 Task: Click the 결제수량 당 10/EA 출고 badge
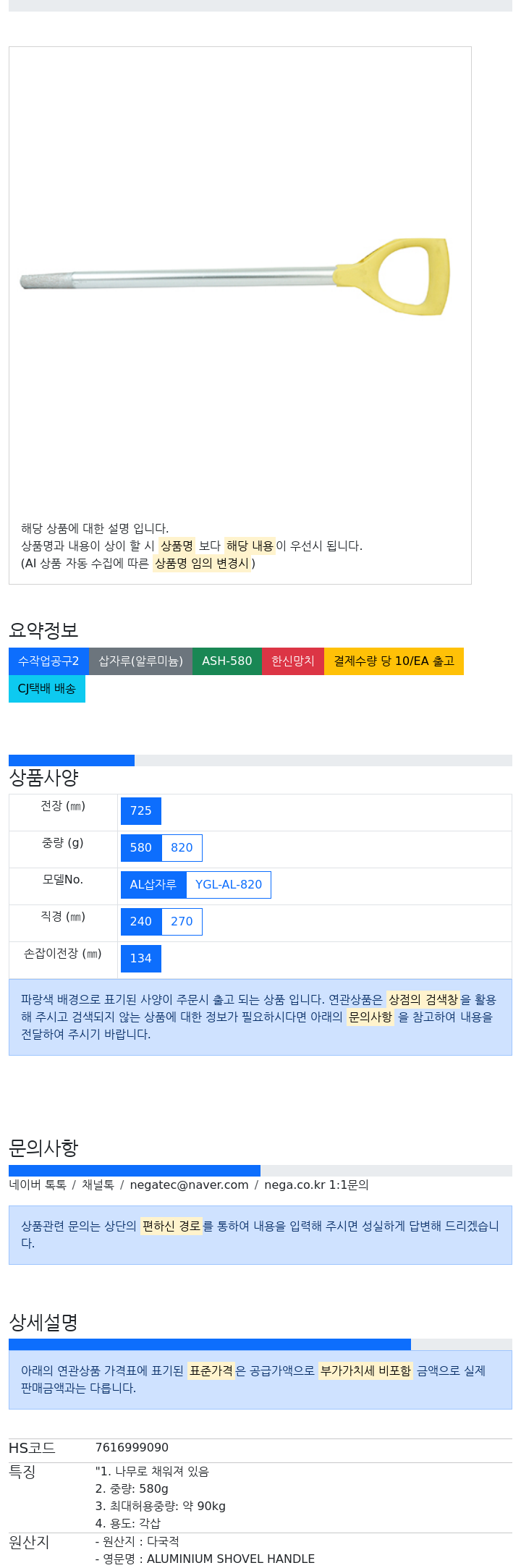click(x=394, y=661)
